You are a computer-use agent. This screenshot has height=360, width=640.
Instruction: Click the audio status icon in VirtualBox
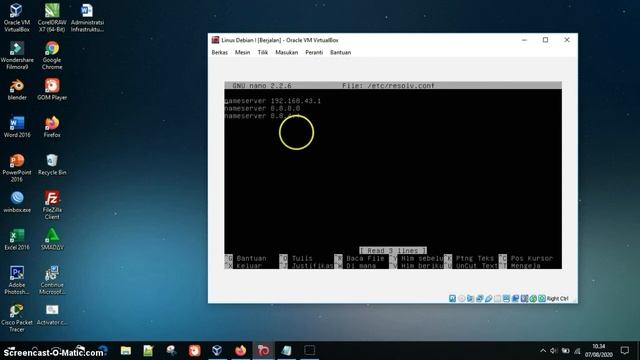(x=470, y=298)
